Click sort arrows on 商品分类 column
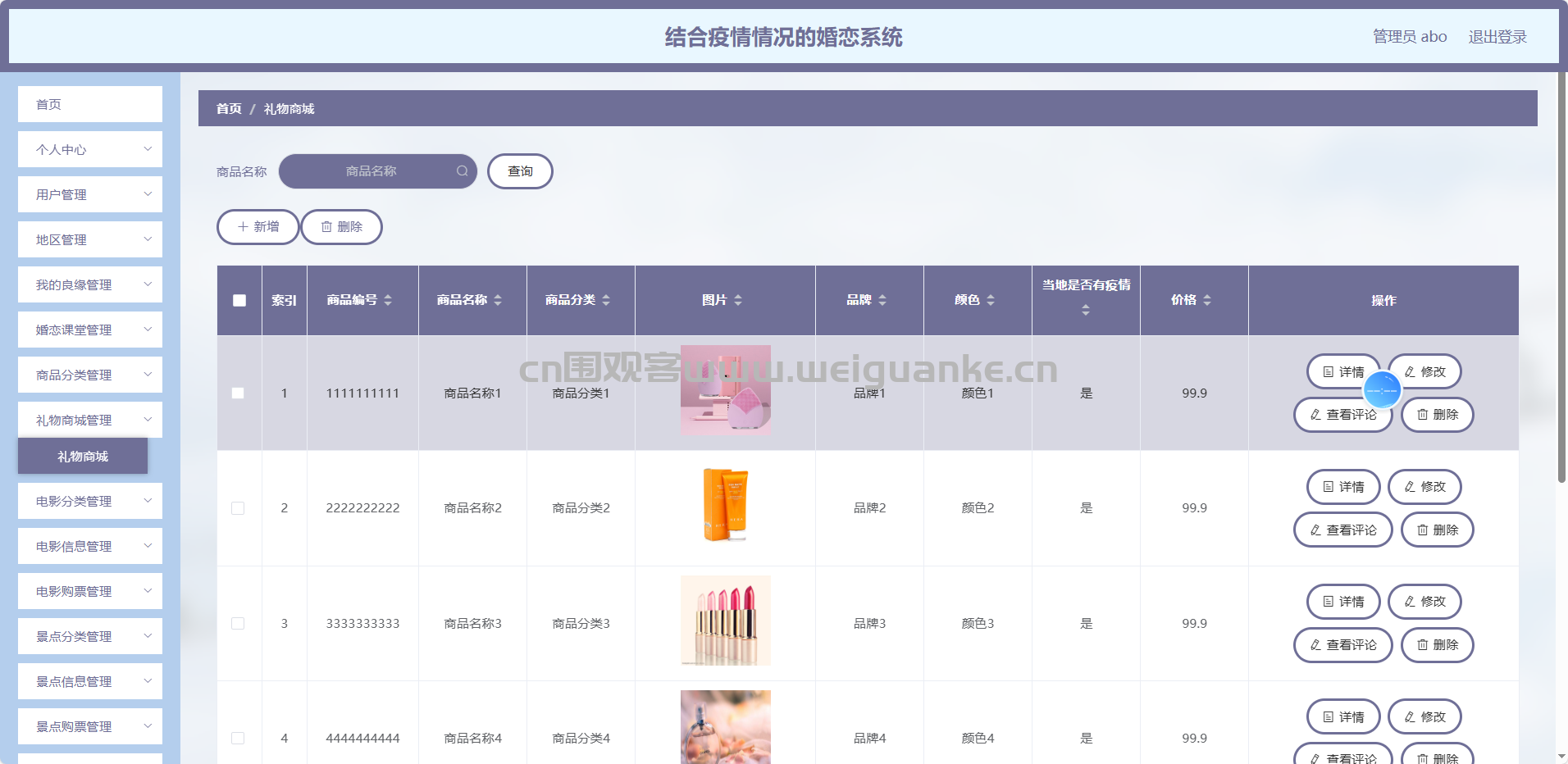 606,300
